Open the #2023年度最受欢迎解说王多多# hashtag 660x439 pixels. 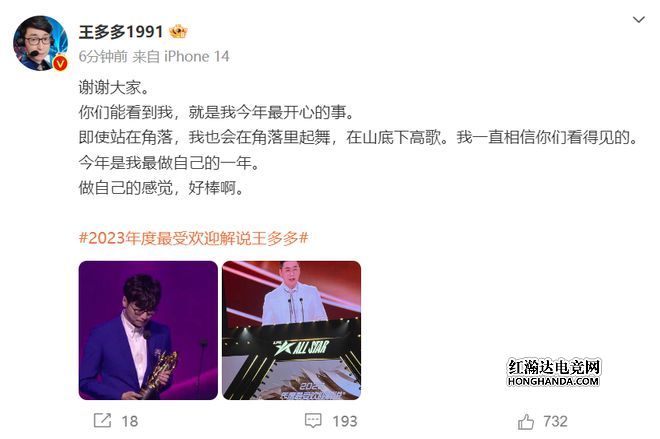coord(193,238)
